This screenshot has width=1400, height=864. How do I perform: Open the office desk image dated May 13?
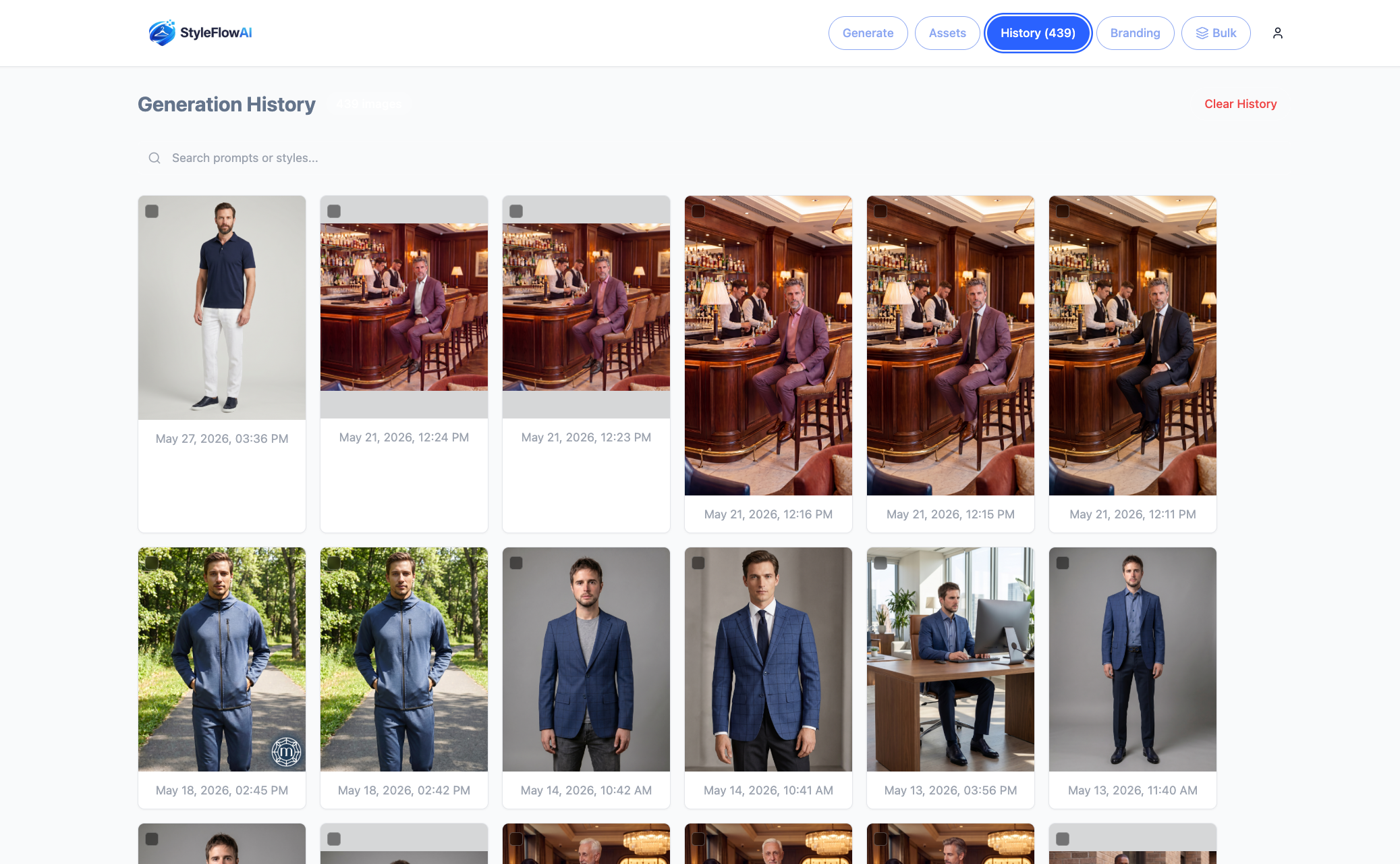951,659
